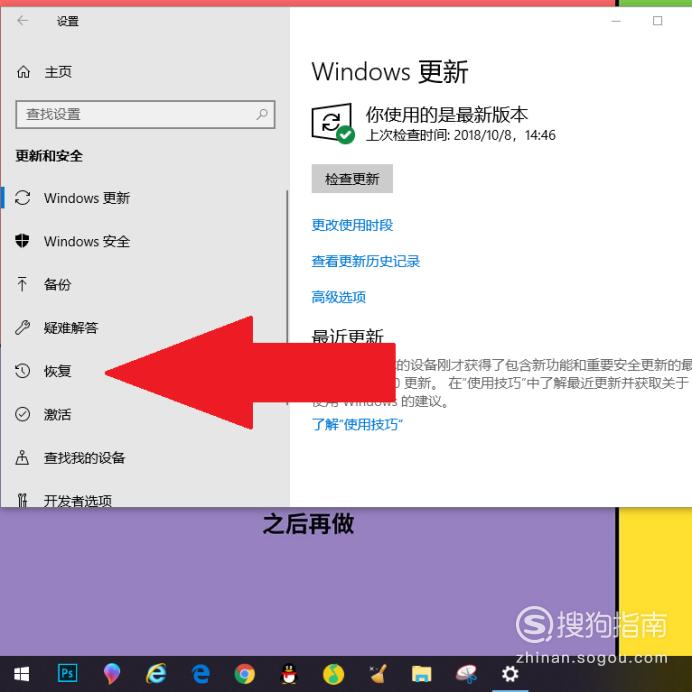692x692 pixels.
Task: Launch Photoshop from the taskbar
Action: point(68,674)
